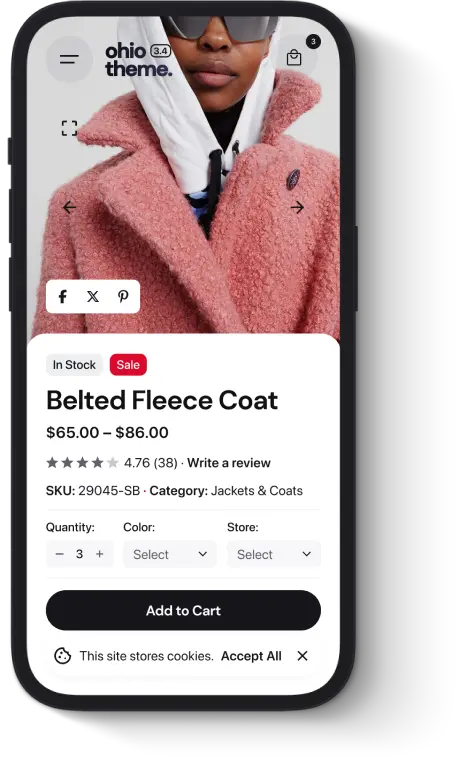The width and height of the screenshot is (468, 760).
Task: Click the ohio theme logo
Action: pyautogui.click(x=139, y=60)
